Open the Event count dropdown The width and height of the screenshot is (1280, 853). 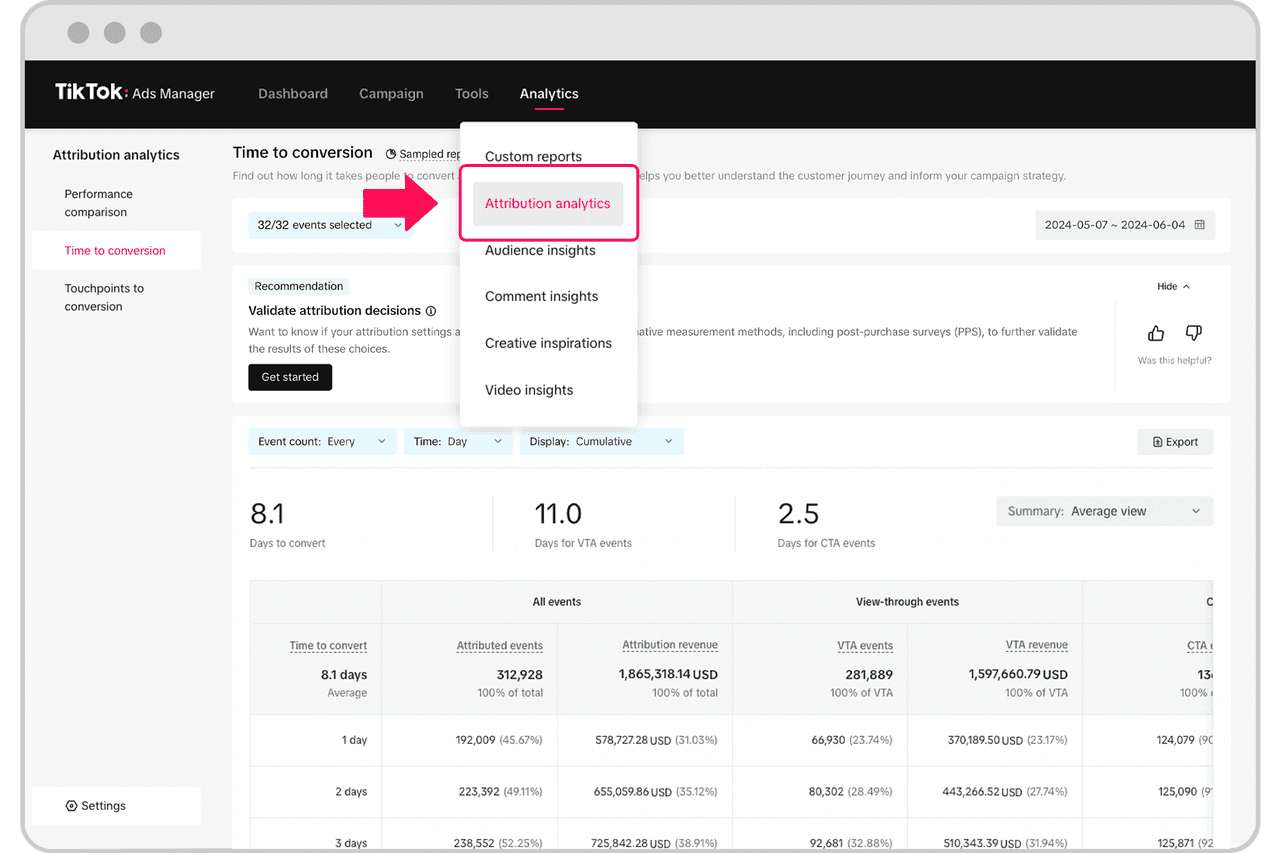pos(322,441)
